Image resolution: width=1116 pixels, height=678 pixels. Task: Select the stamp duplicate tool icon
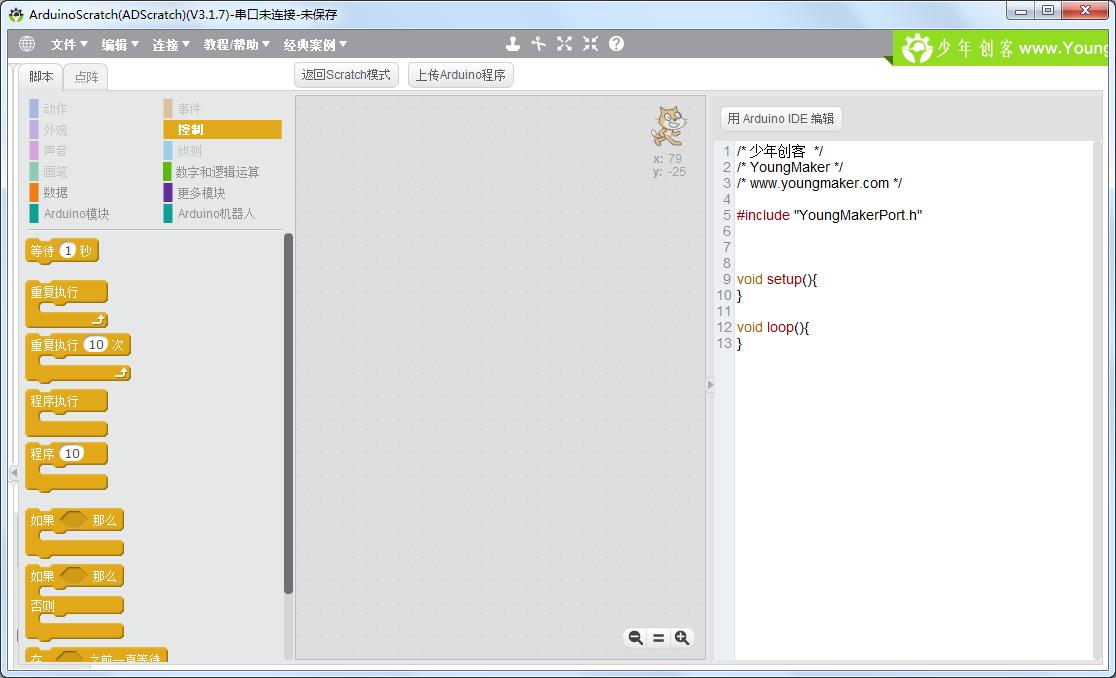[512, 43]
